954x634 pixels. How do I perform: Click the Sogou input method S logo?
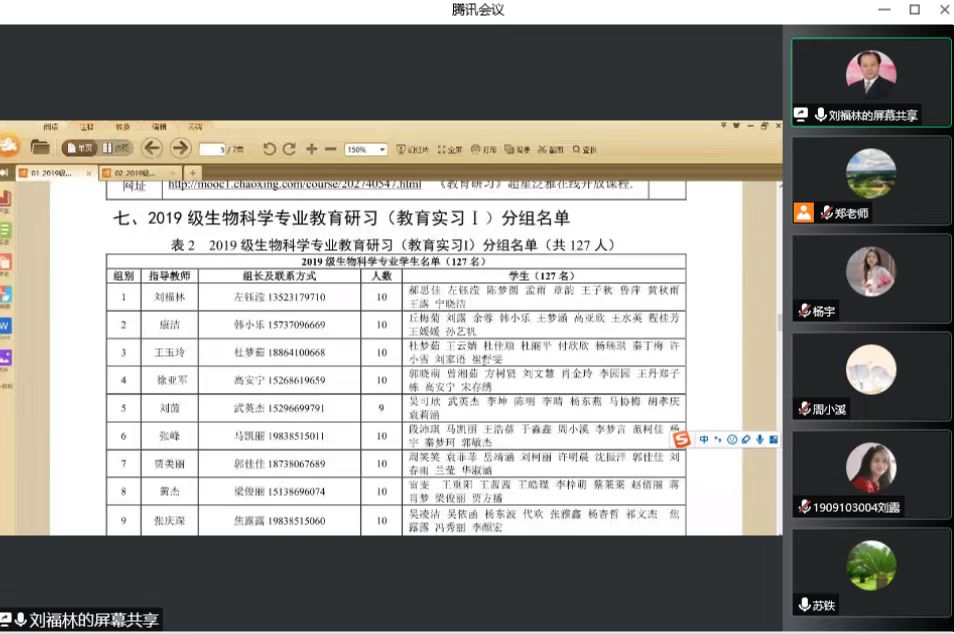click(x=682, y=440)
